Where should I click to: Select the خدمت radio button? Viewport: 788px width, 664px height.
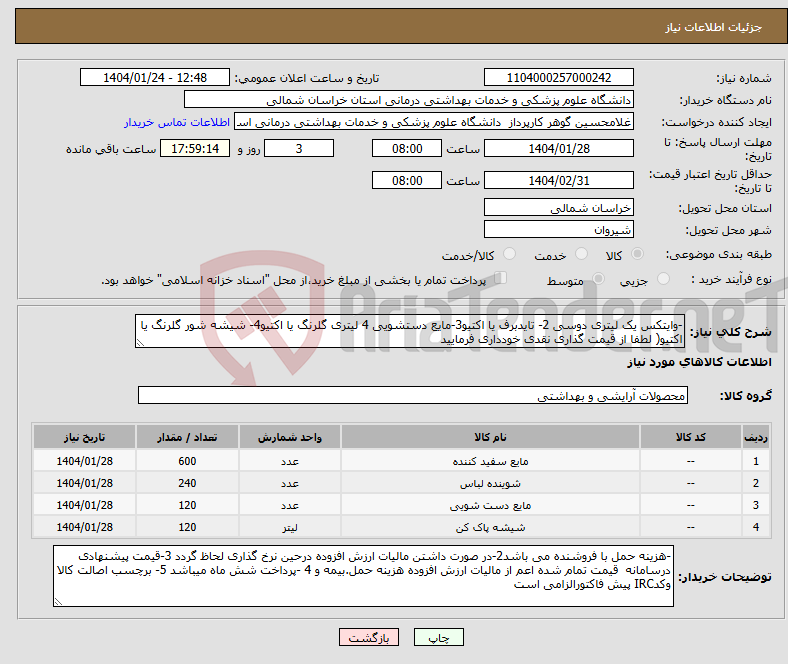tap(581, 254)
